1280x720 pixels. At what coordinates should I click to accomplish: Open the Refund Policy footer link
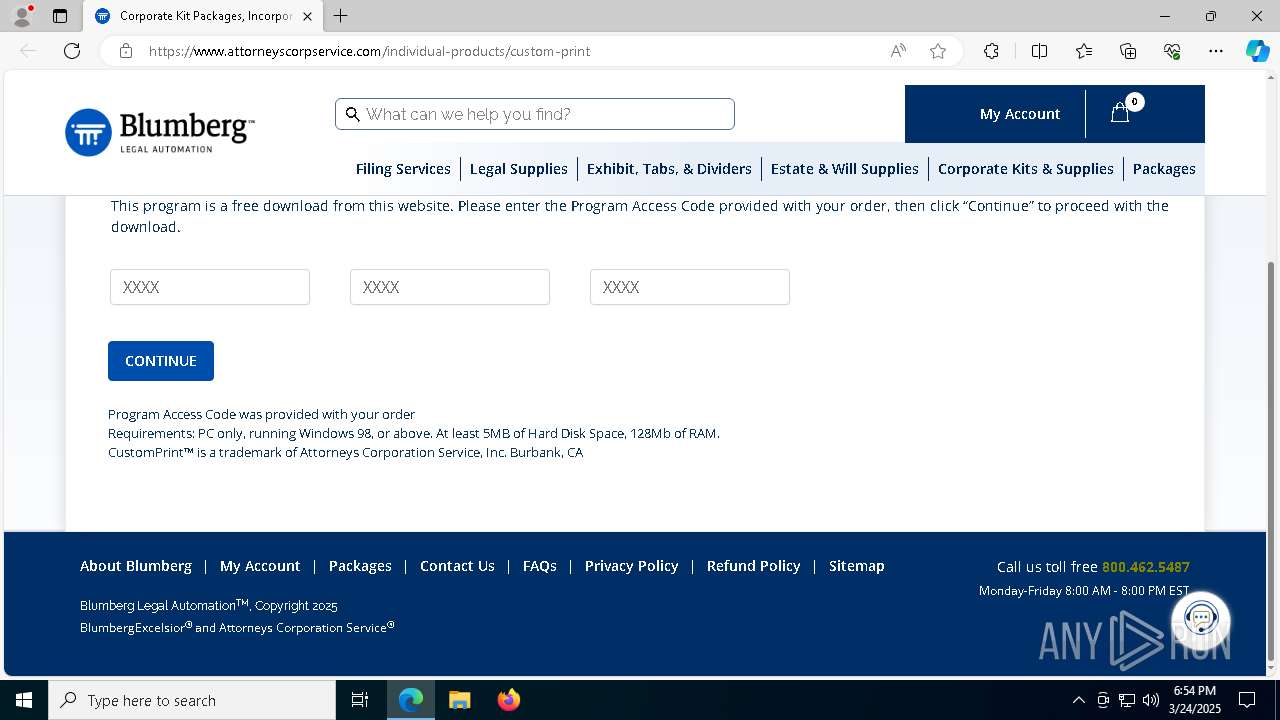(754, 566)
